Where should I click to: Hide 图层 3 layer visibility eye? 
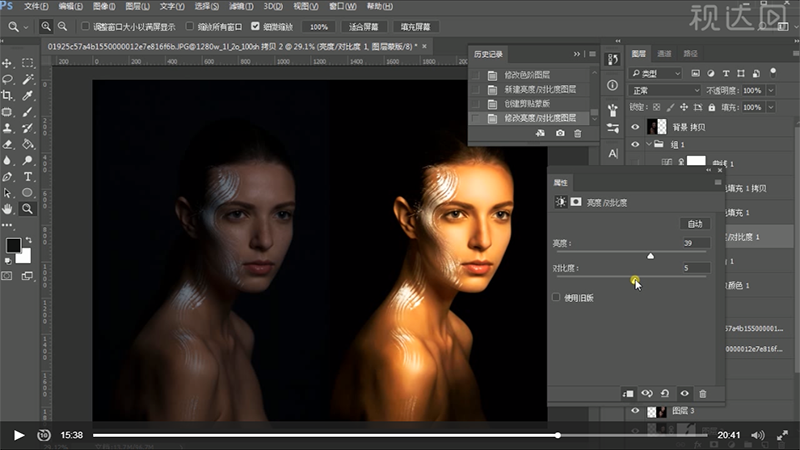pyautogui.click(x=635, y=411)
